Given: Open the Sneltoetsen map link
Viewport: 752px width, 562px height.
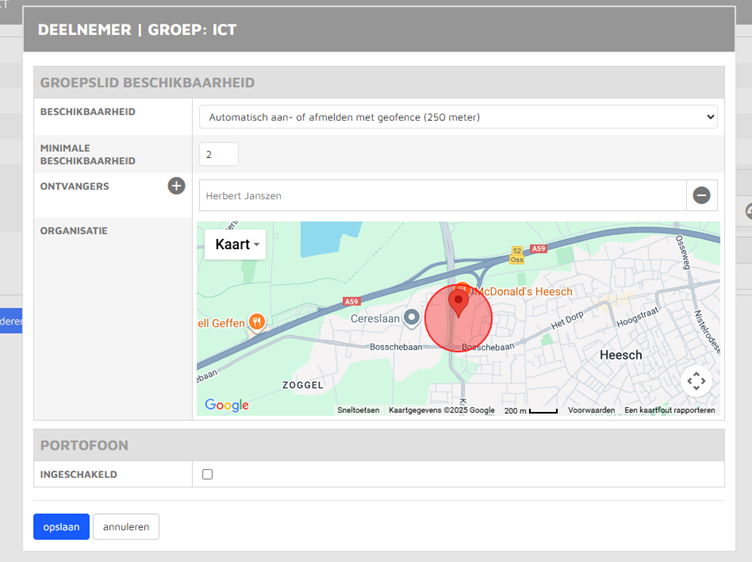Looking at the screenshot, I should [358, 410].
